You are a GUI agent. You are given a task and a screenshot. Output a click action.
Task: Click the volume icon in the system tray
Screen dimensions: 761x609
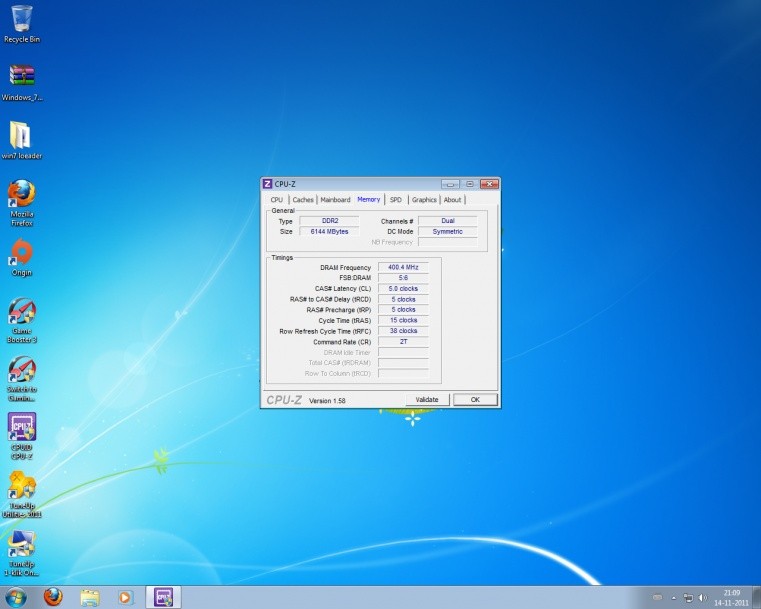click(x=704, y=597)
